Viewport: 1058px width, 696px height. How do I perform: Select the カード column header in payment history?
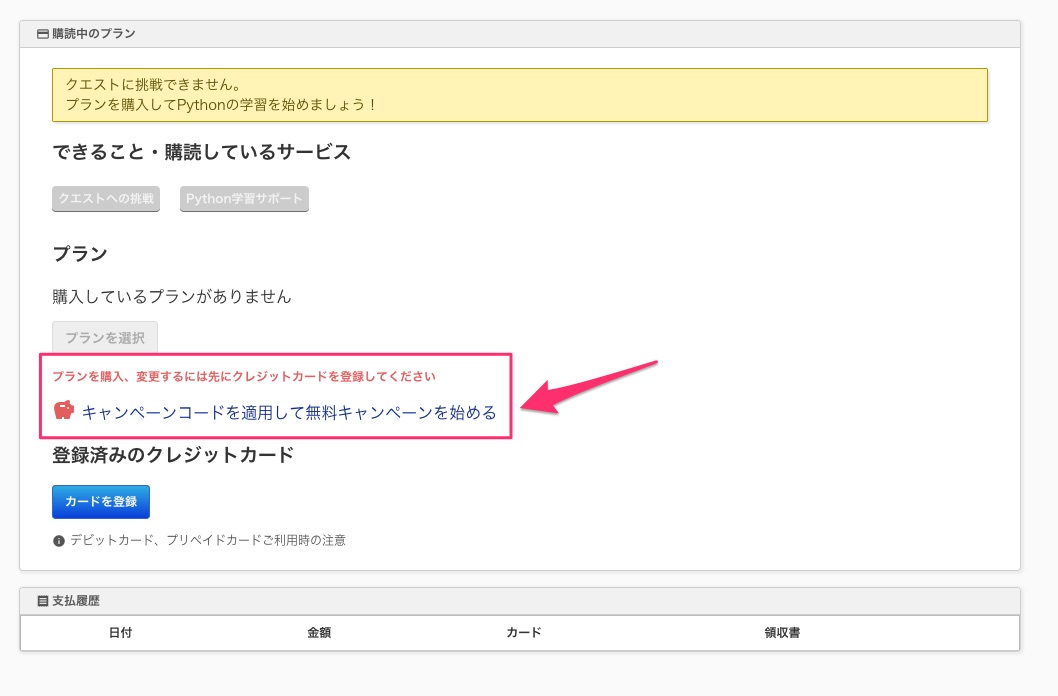click(523, 633)
